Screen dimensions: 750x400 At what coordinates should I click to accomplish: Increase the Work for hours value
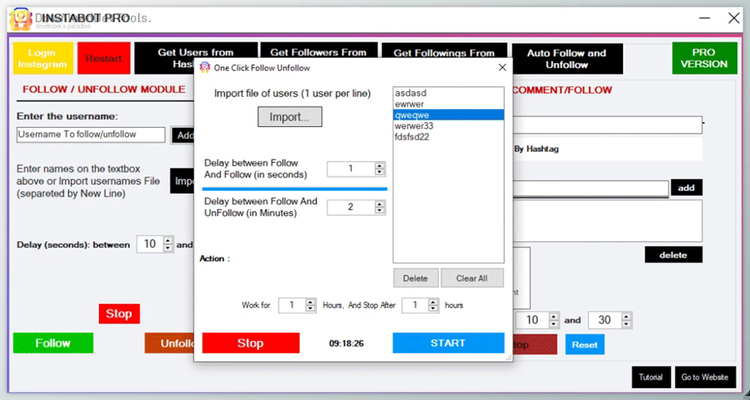click(310, 302)
